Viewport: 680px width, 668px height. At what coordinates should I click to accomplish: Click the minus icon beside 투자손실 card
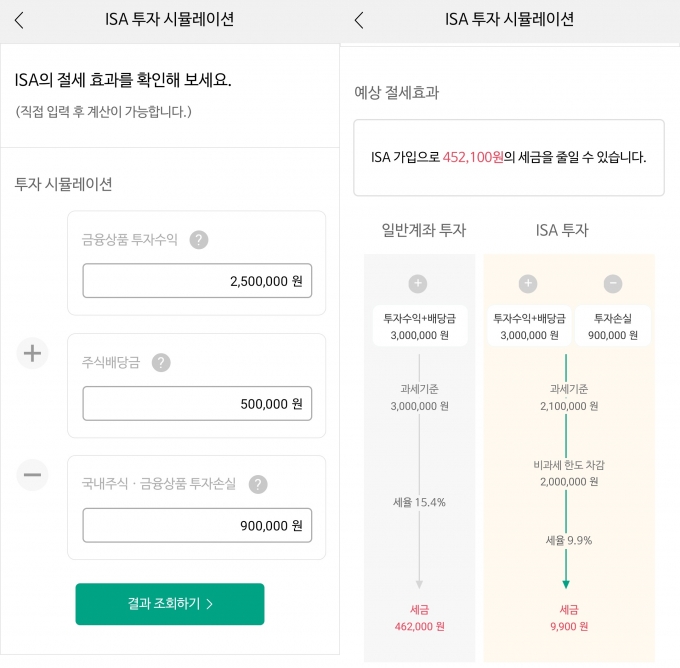(x=32, y=475)
